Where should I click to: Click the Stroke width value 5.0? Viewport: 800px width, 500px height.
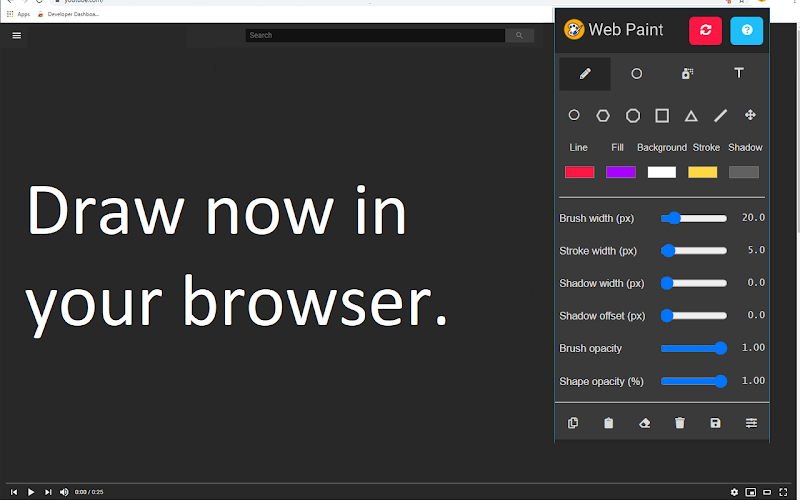tap(756, 250)
